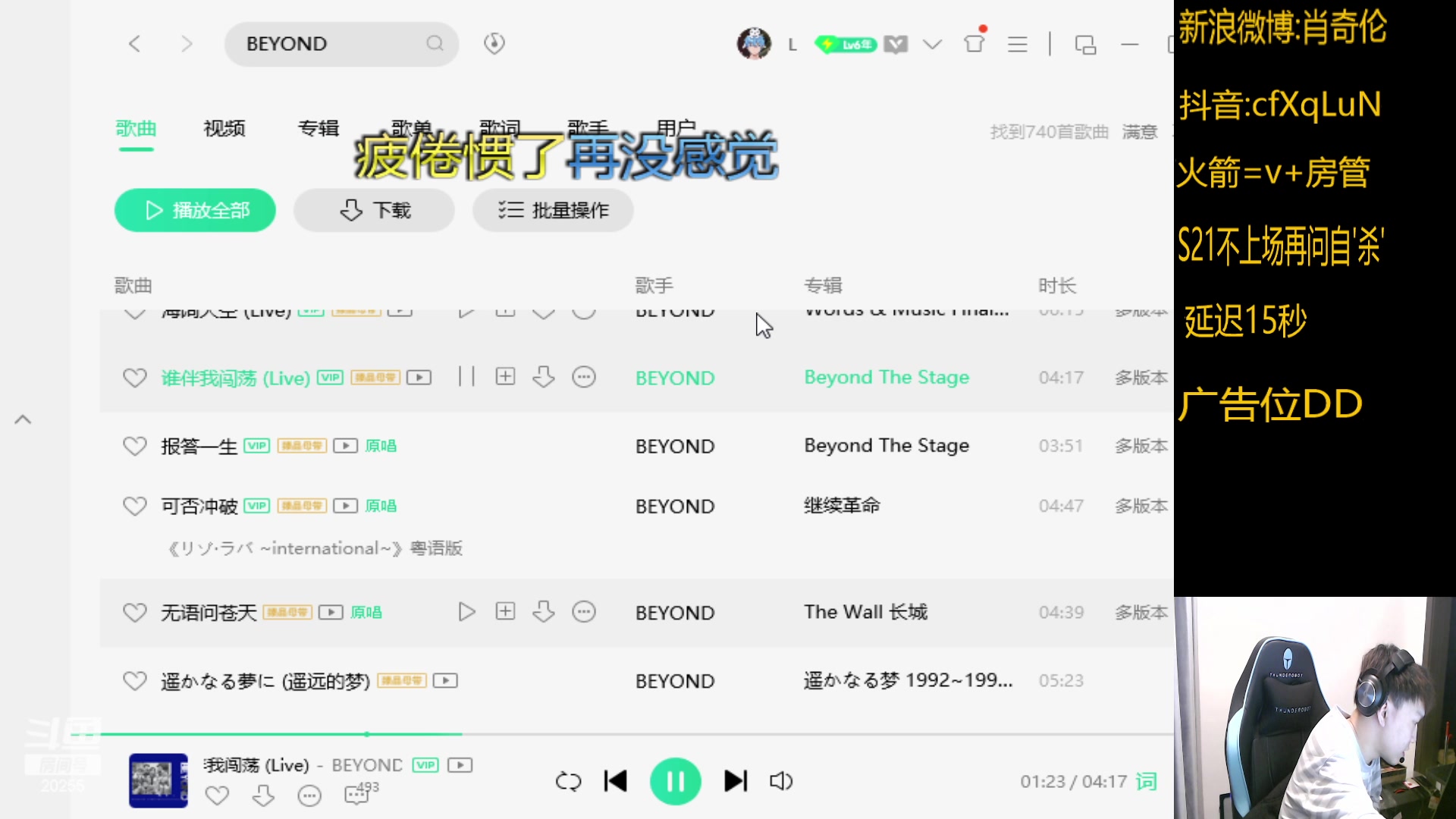Skip to the next track
Screen dimensions: 1456x819
[736, 781]
